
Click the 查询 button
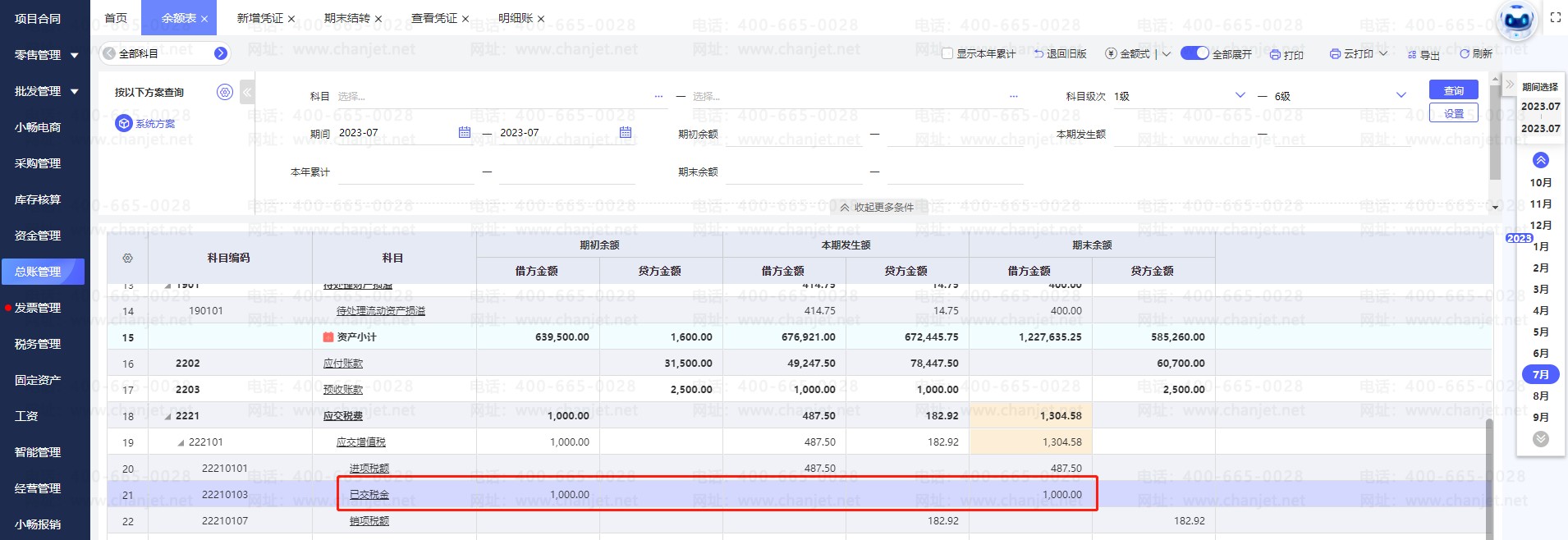(1453, 90)
